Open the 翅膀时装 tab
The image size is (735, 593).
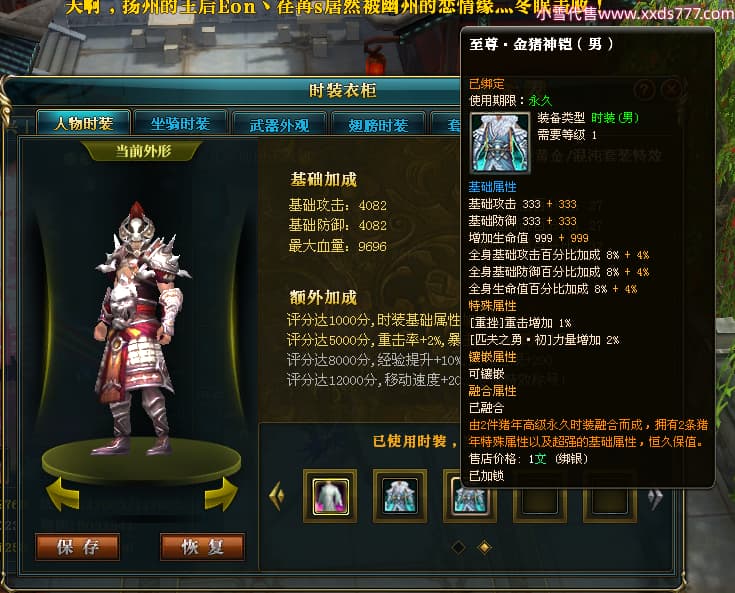click(x=378, y=125)
